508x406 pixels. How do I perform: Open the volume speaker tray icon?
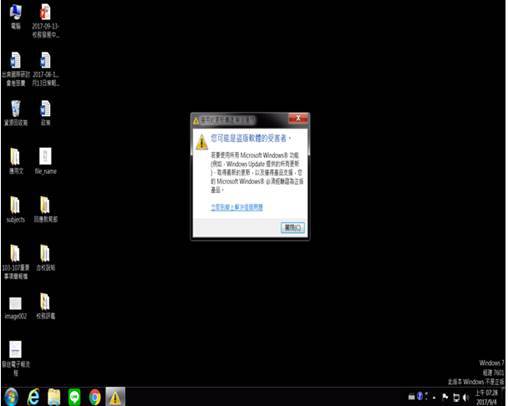466,397
